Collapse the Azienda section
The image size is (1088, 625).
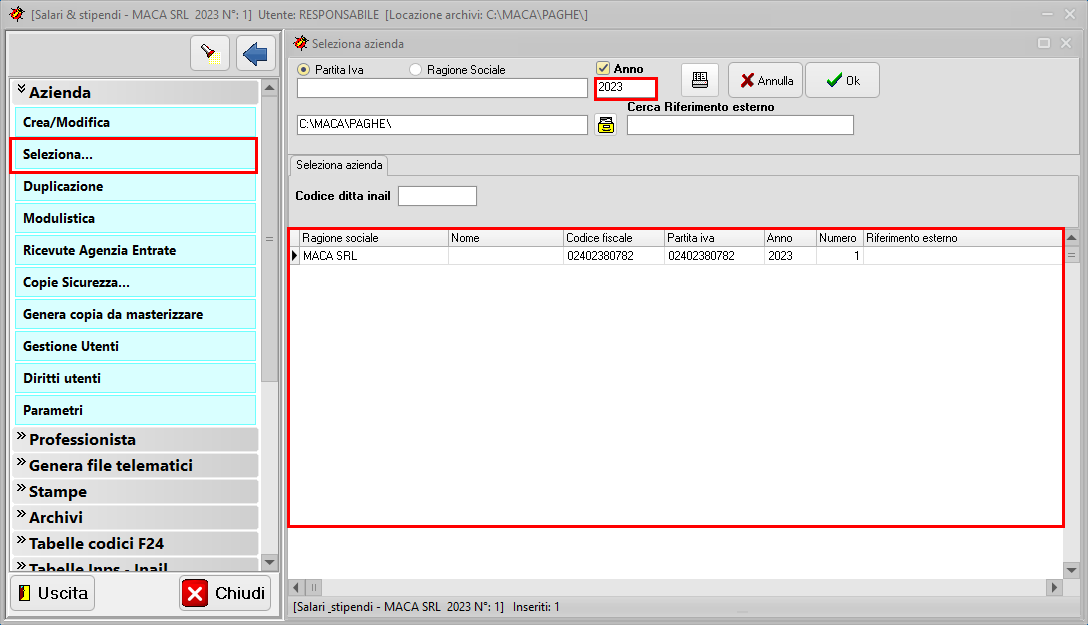[x=134, y=92]
